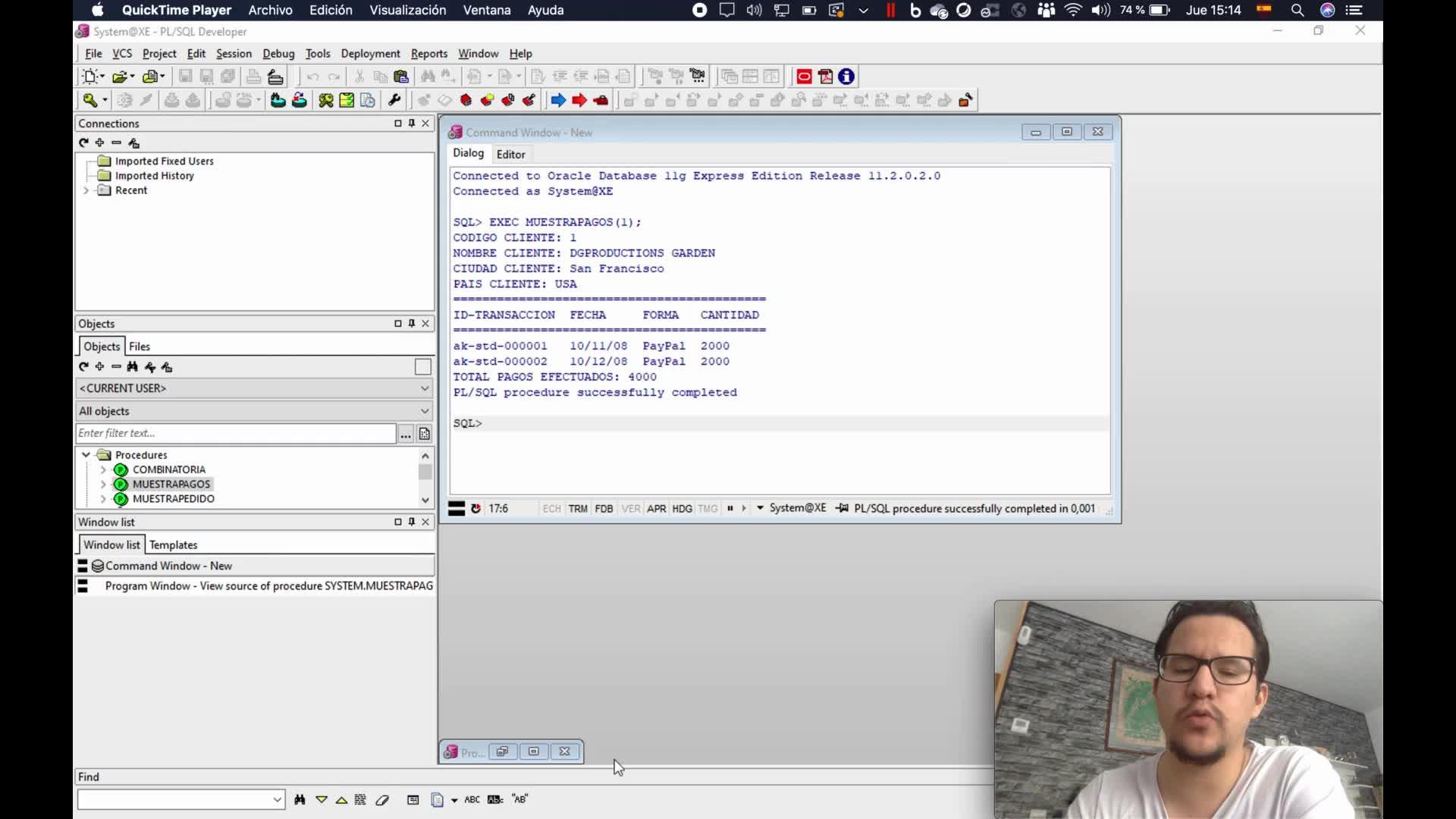This screenshot has width=1456, height=819.
Task: Open the Session menu
Action: click(x=234, y=54)
